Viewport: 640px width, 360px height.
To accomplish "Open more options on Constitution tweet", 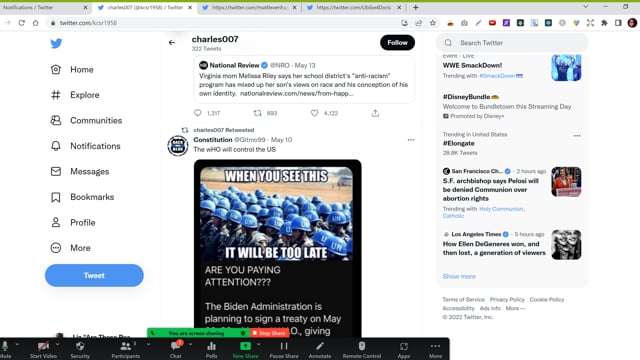I will (411, 140).
